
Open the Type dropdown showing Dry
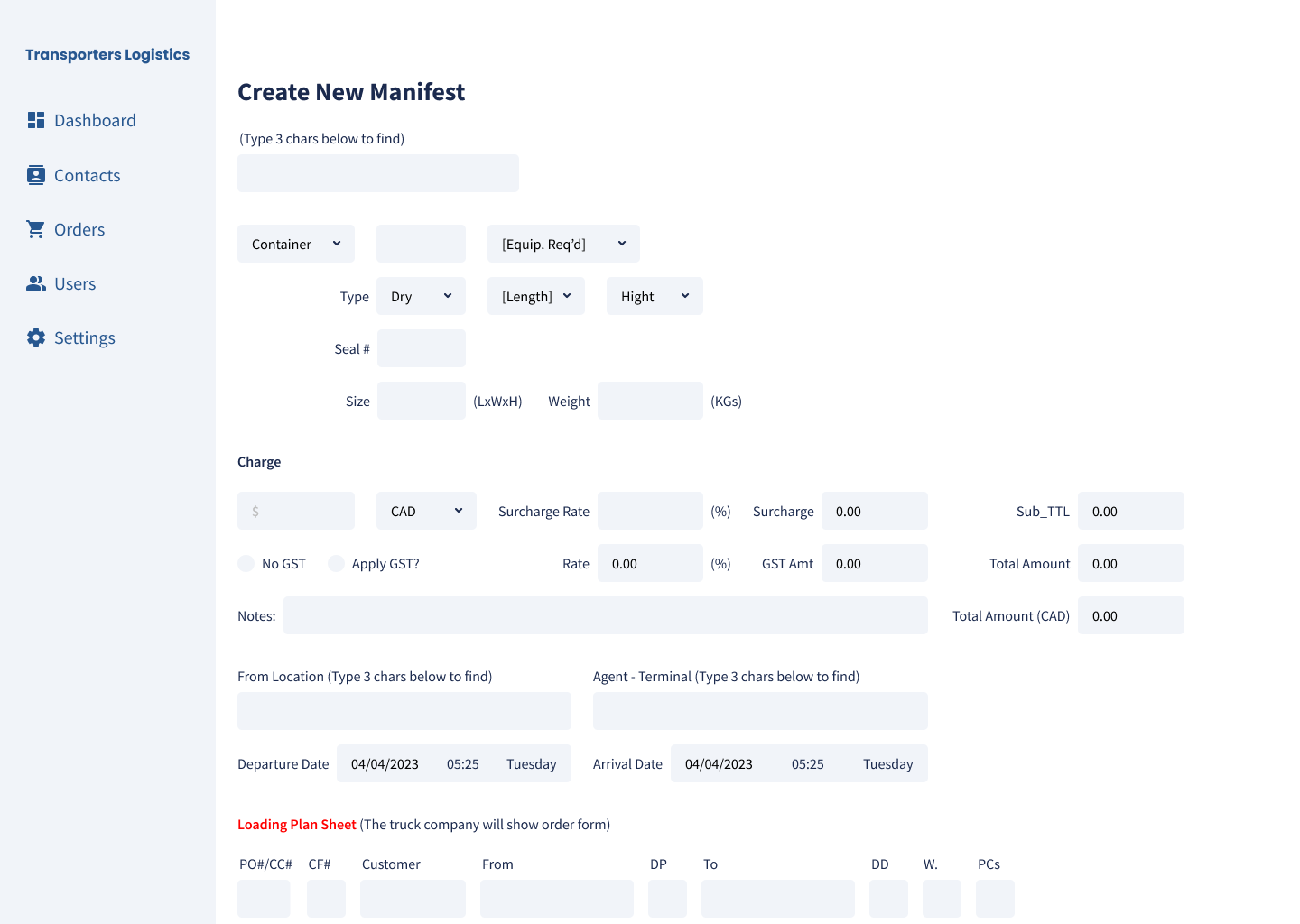click(421, 295)
